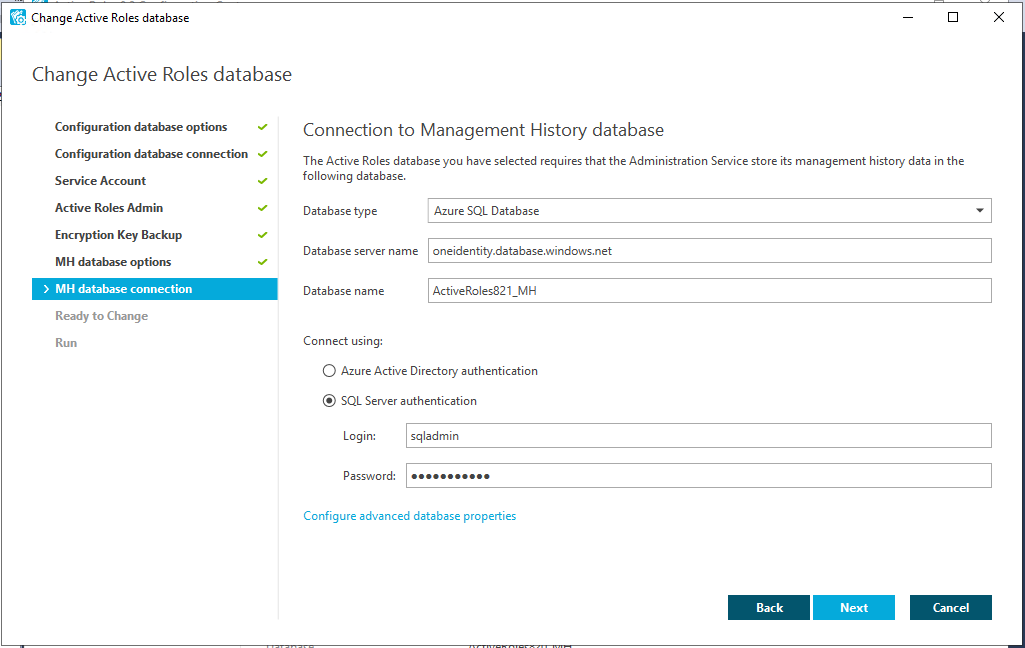Click the checkmark beside Encryption Key Backup
This screenshot has height=648, width=1025.
coord(262,235)
